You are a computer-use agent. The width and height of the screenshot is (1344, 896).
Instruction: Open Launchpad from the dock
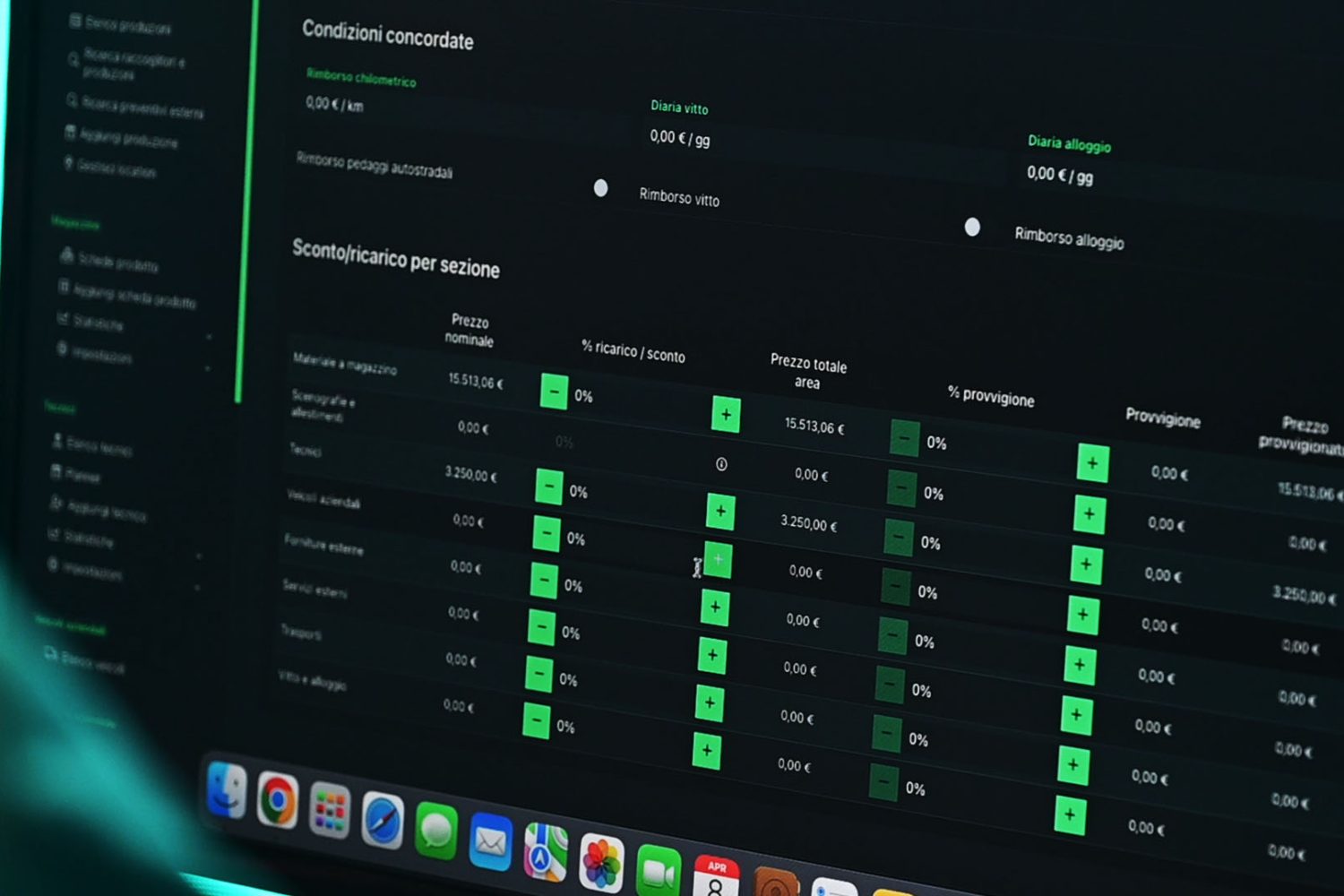(330, 811)
